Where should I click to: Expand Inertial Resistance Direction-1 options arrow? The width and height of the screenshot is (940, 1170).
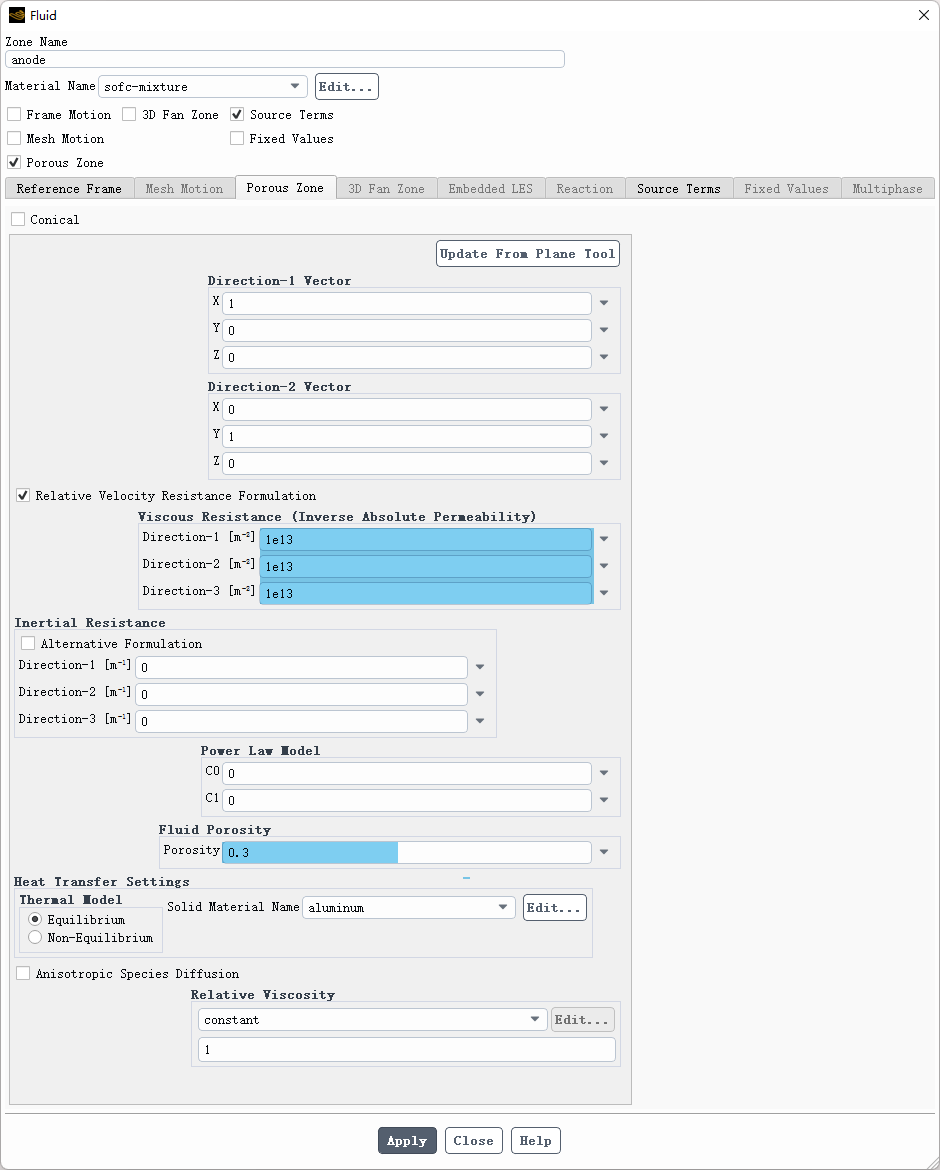[x=480, y=667]
